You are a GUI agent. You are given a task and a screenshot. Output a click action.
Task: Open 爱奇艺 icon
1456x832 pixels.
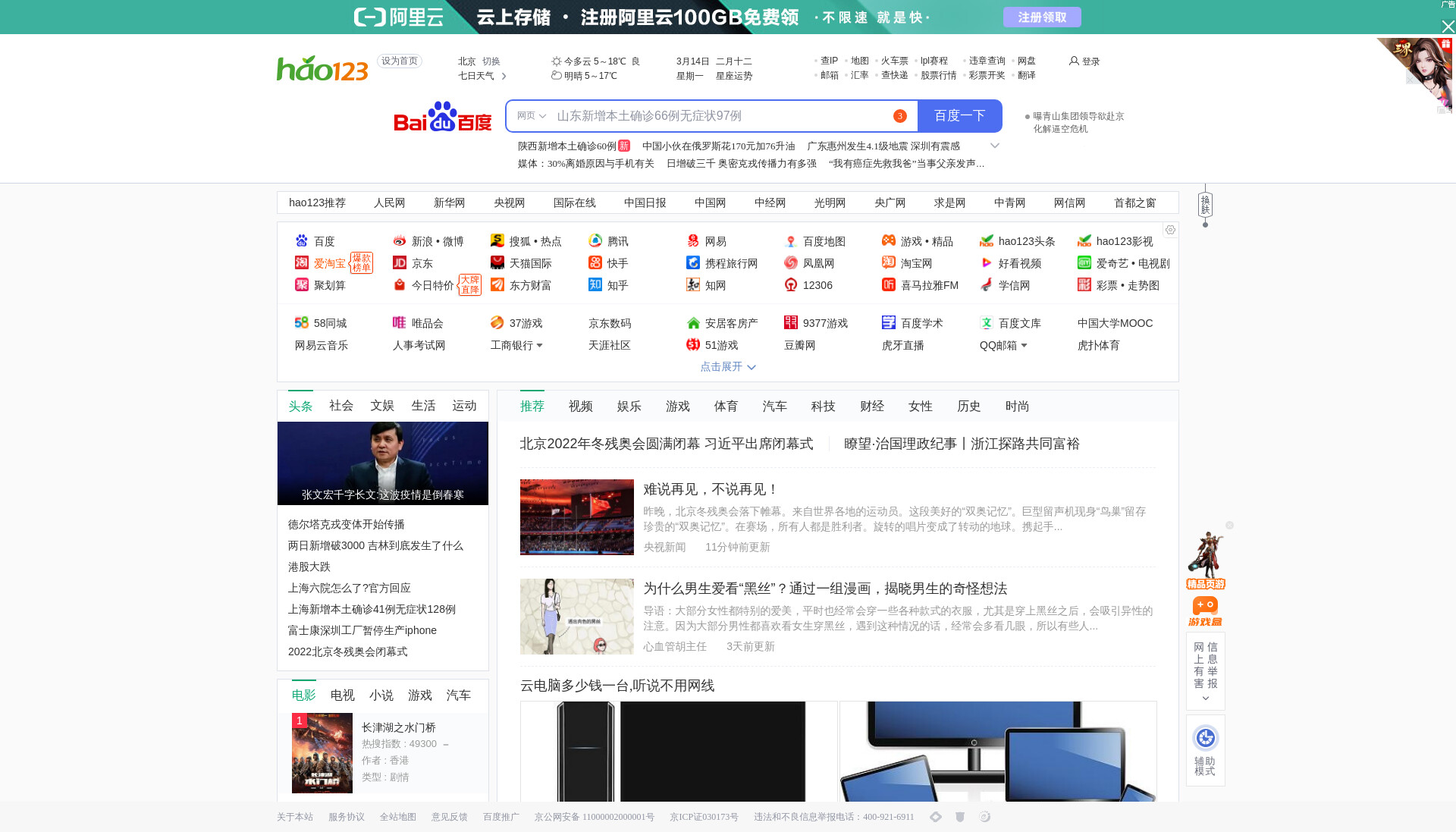point(1084,263)
